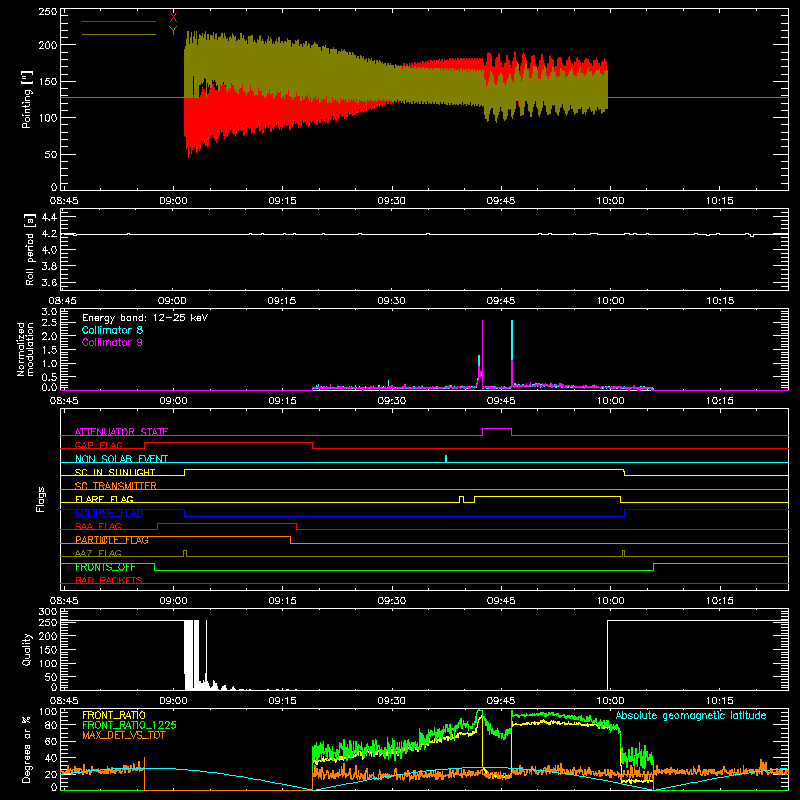Click the cyan blip on the NON_SOLAR_EVENT line
800x800 pixels.
click(446, 458)
